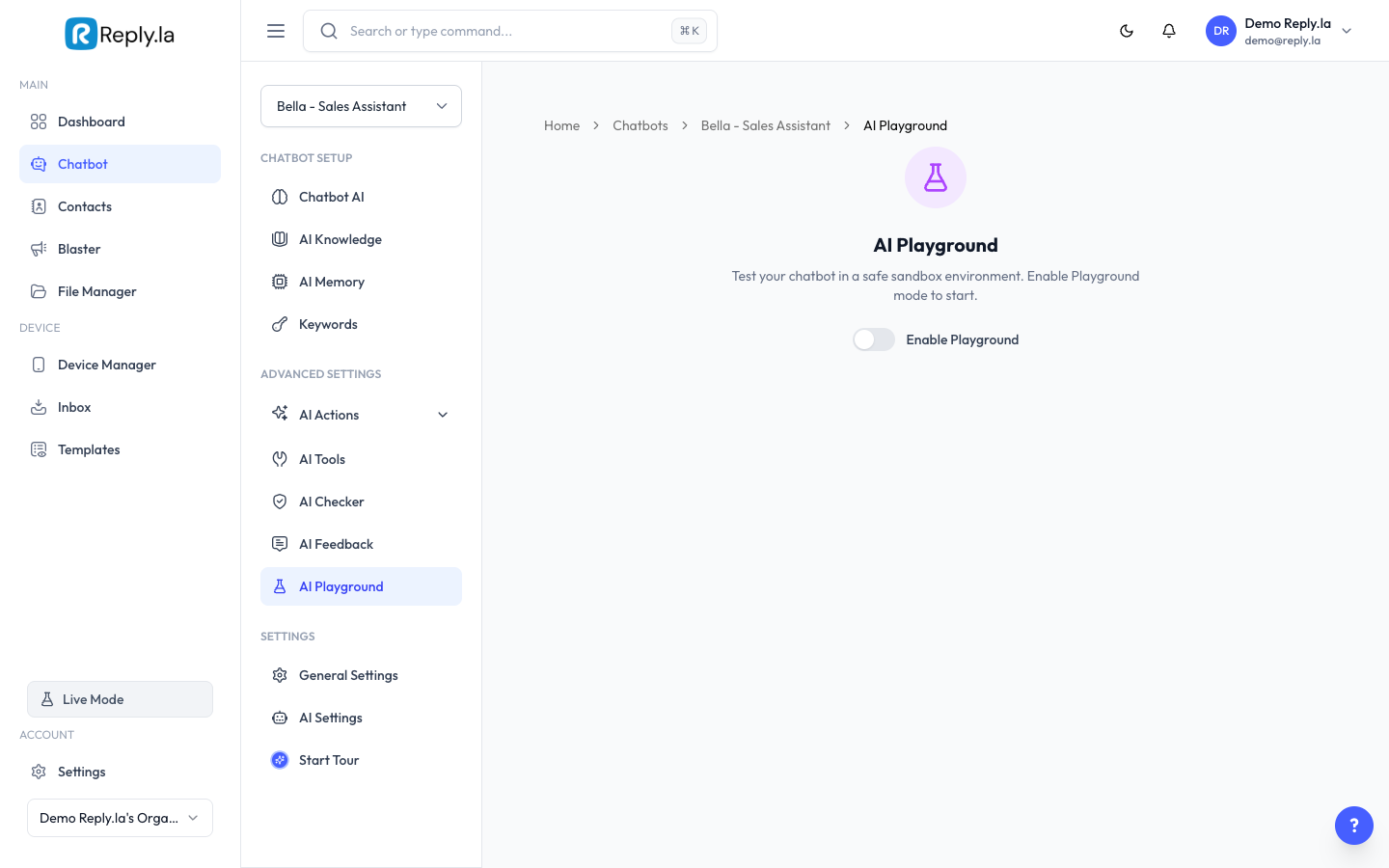Open the AI Memory menu item

coord(361,282)
